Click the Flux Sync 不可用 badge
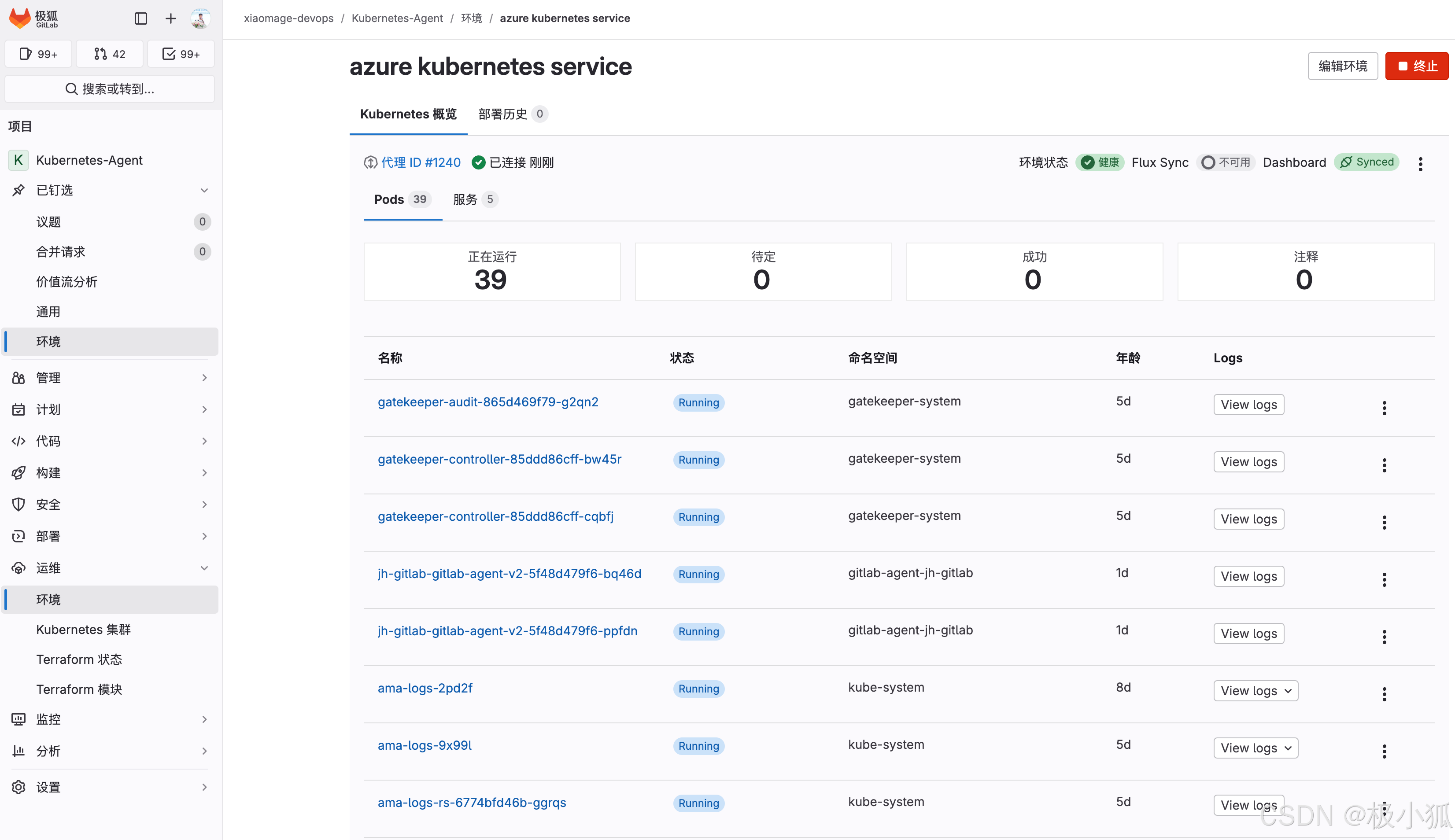The width and height of the screenshot is (1455, 840). coord(1226,163)
